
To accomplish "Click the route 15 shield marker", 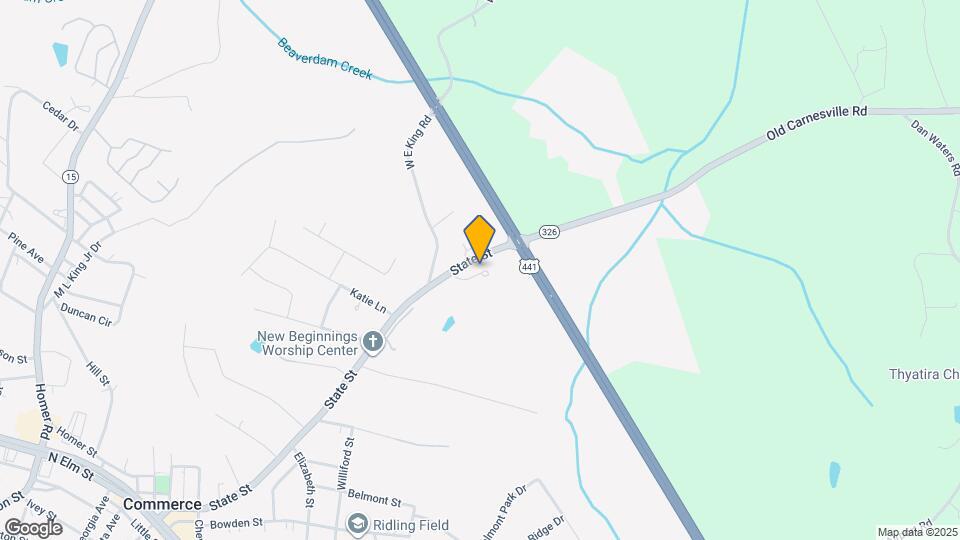I will pos(70,177).
